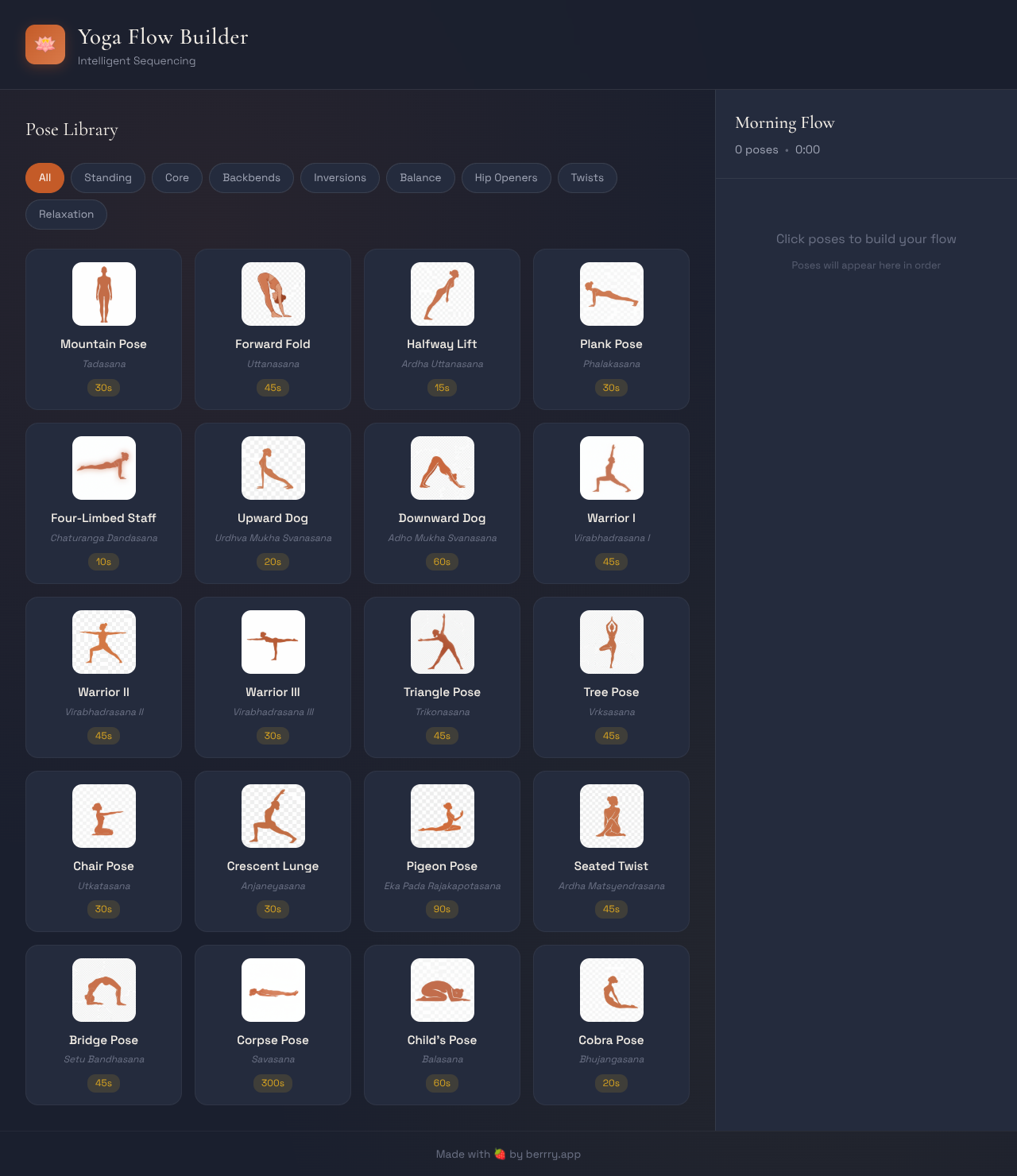Switch to the Relaxation category
This screenshot has height=1176, width=1017.
(66, 215)
